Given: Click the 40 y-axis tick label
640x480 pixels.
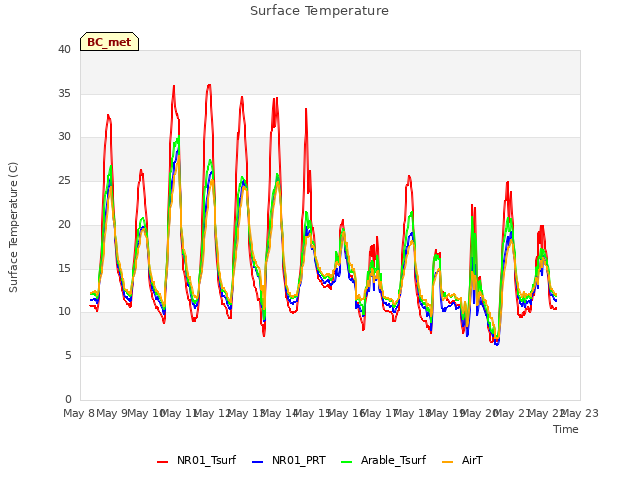Looking at the screenshot, I should 64,49.
